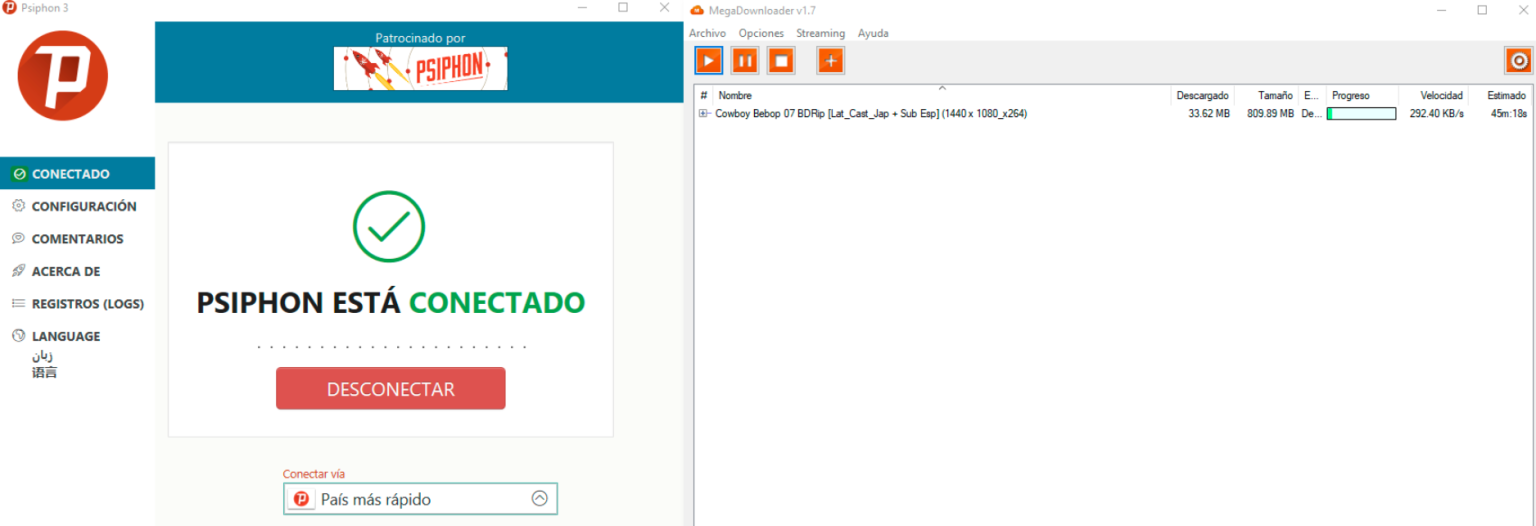Viewport: 1536px width, 526px height.
Task: Click the 809.89 MB size value
Action: click(x=1270, y=114)
